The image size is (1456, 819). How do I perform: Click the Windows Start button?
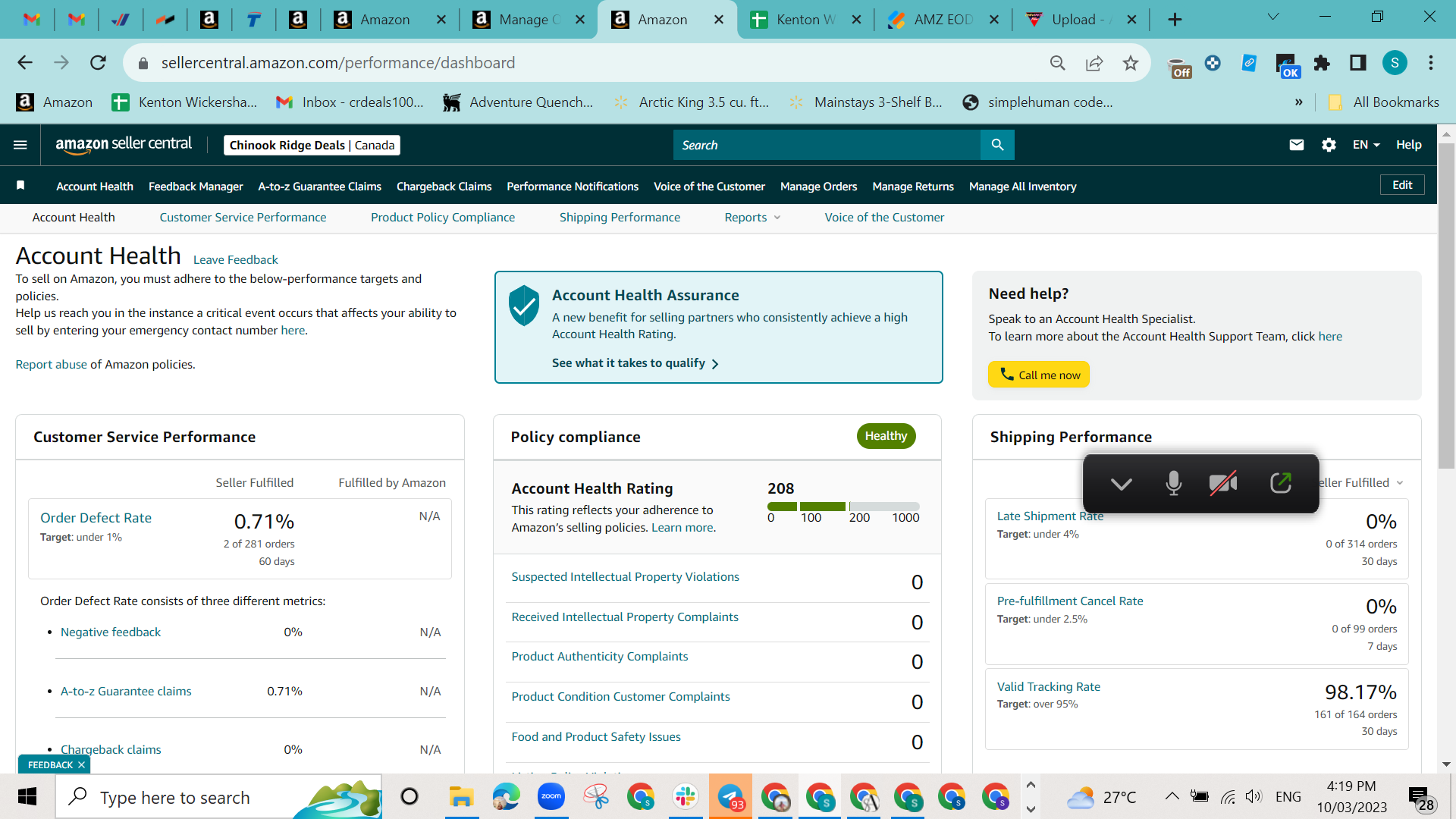click(27, 796)
